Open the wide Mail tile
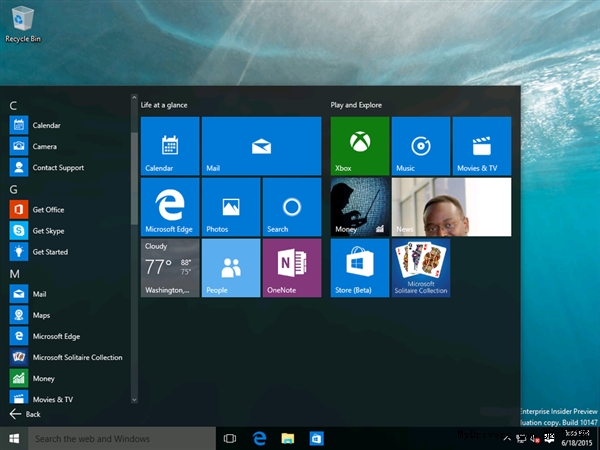The image size is (600, 450). tap(261, 146)
